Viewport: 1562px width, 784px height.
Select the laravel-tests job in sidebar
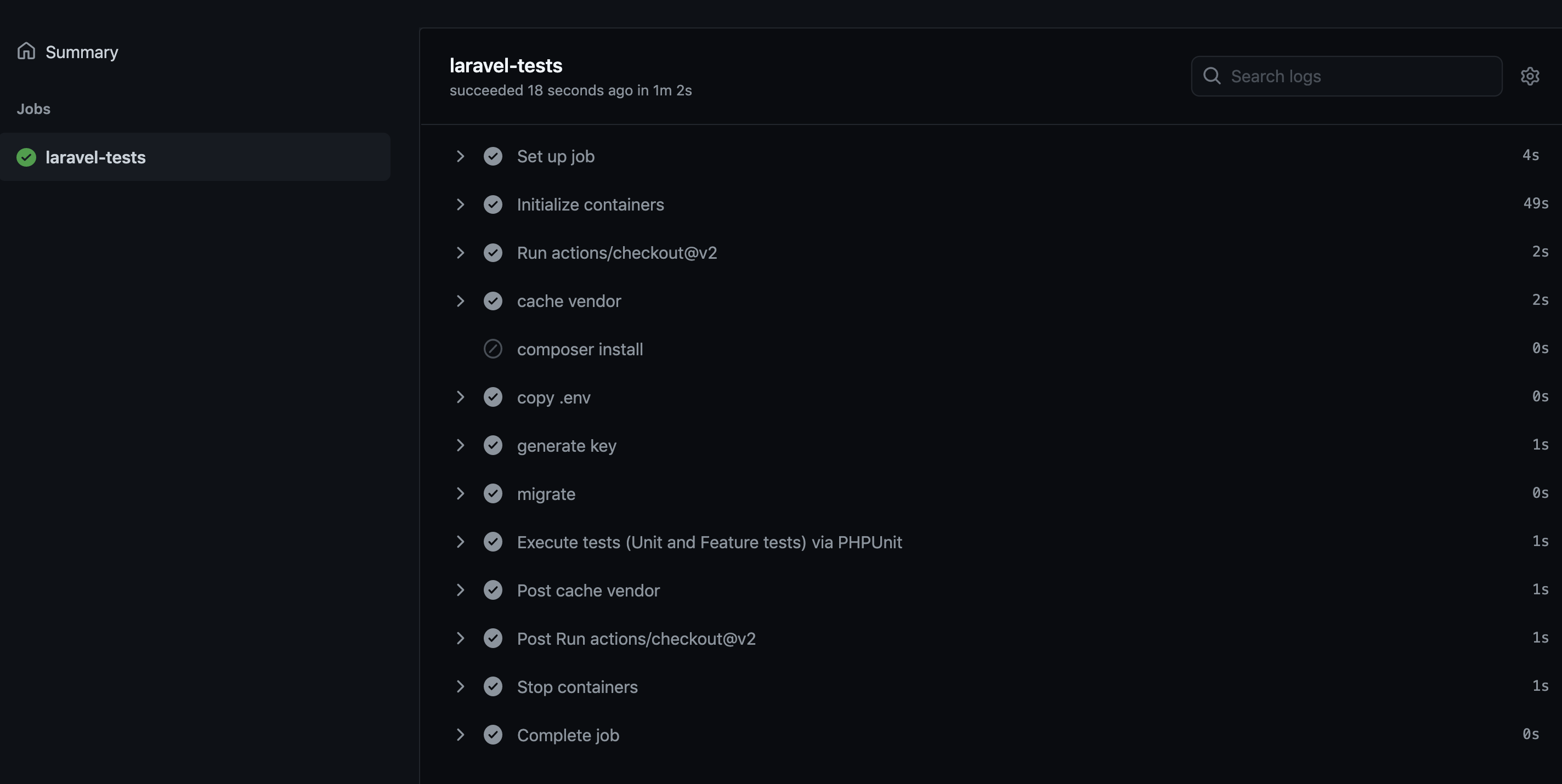tap(95, 158)
